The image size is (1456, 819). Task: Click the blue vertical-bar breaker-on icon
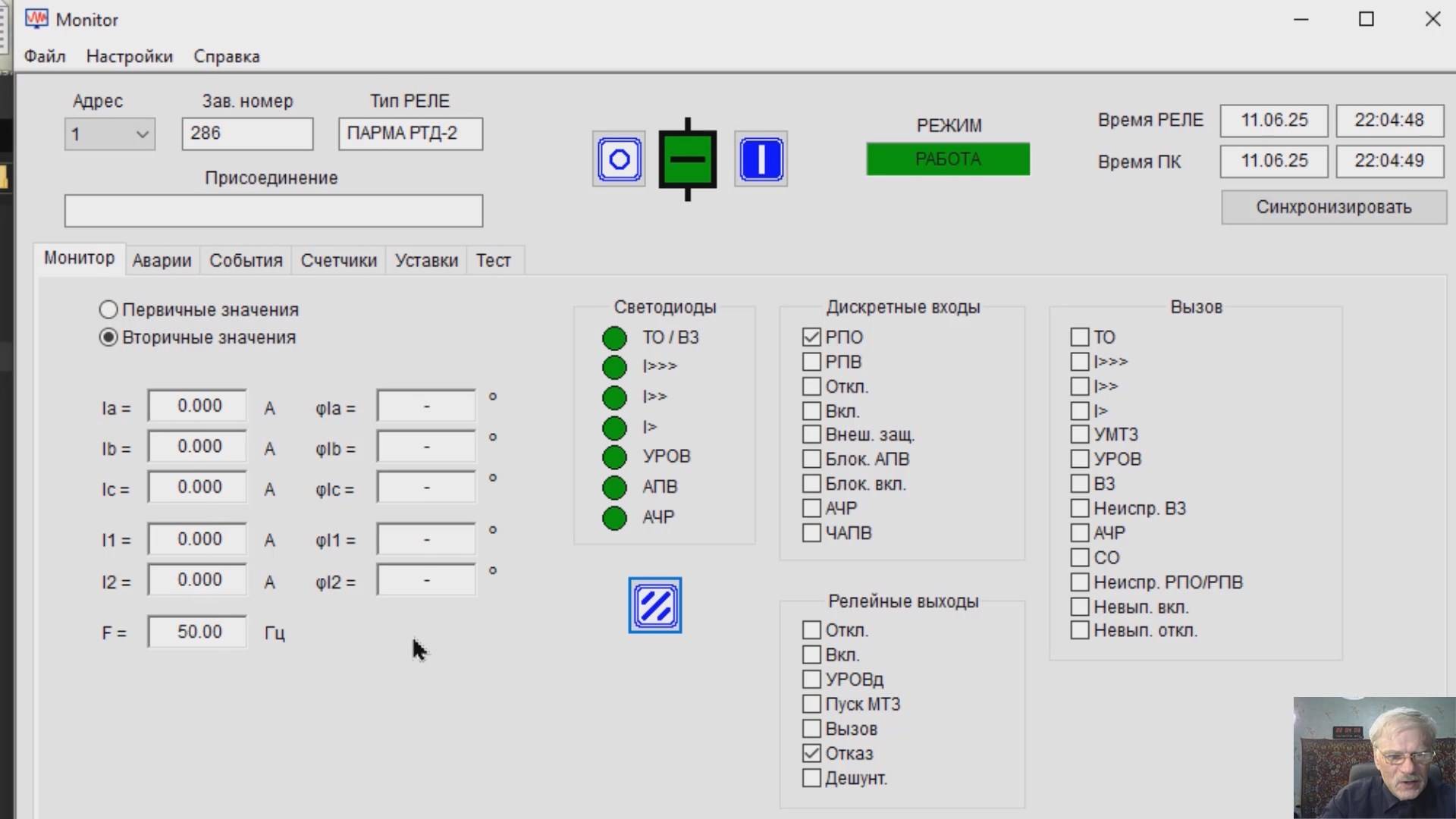tap(761, 159)
